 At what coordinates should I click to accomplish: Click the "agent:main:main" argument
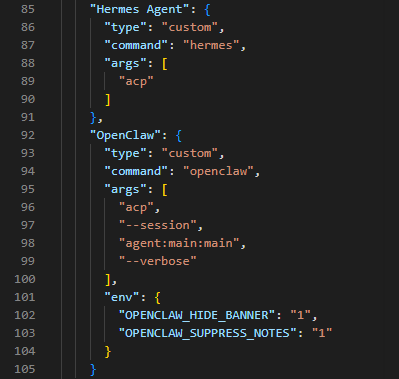tap(179, 243)
